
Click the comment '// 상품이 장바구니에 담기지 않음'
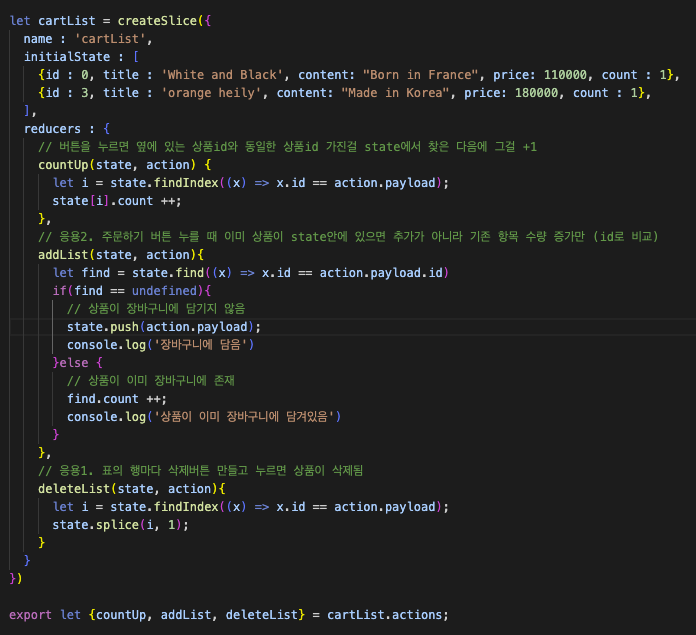[x=156, y=309]
